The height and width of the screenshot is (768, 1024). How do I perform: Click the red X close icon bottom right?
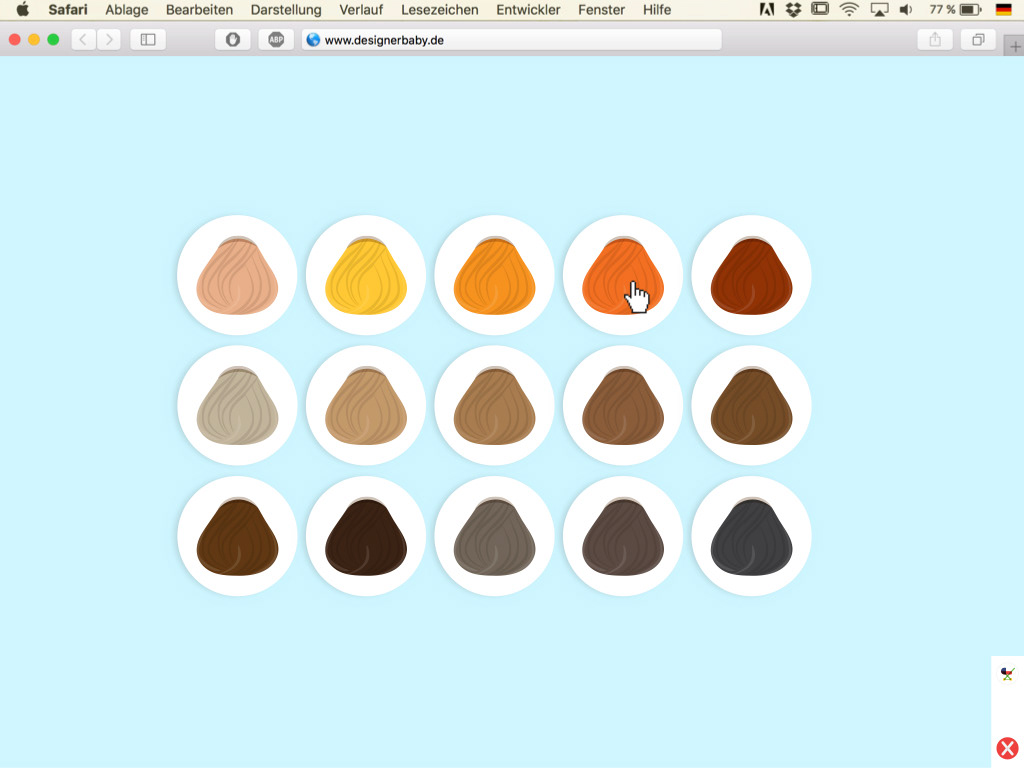coord(1008,748)
